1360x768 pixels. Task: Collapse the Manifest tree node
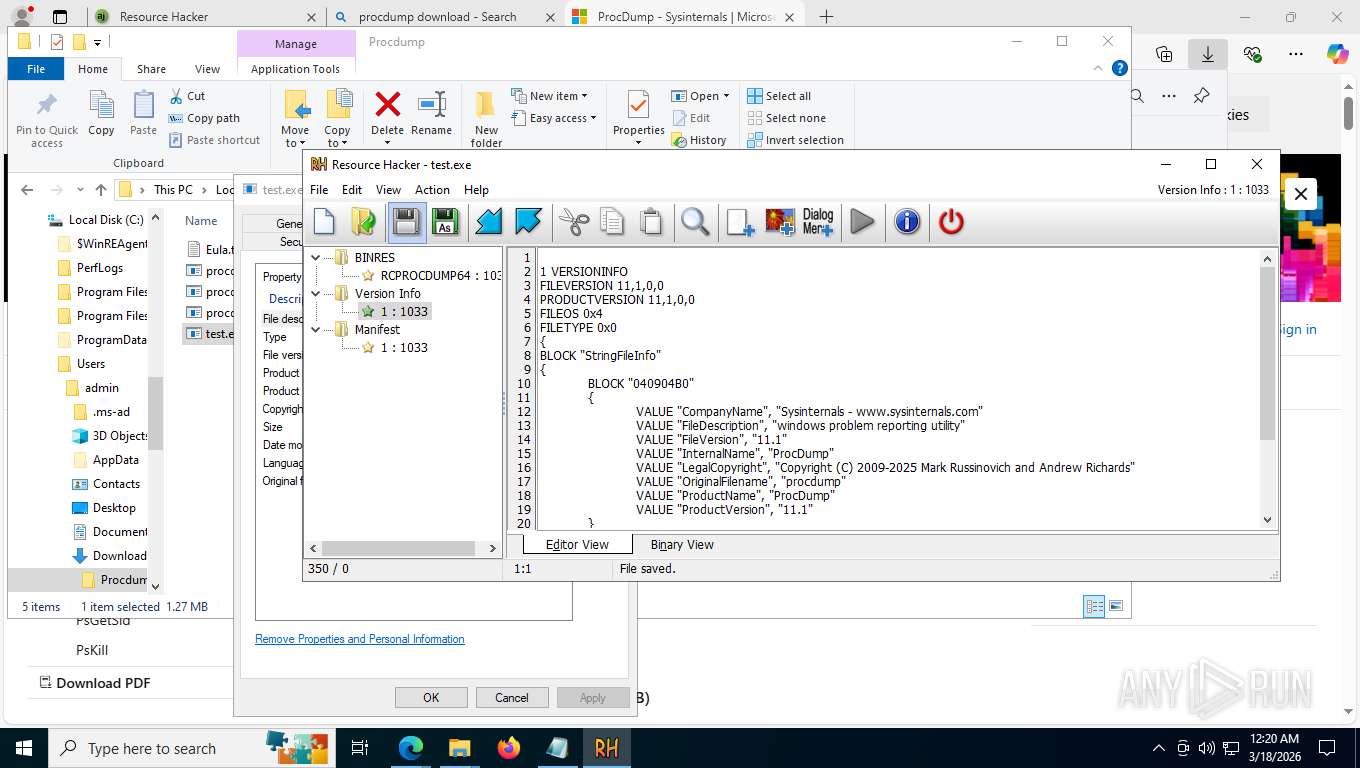click(x=316, y=329)
